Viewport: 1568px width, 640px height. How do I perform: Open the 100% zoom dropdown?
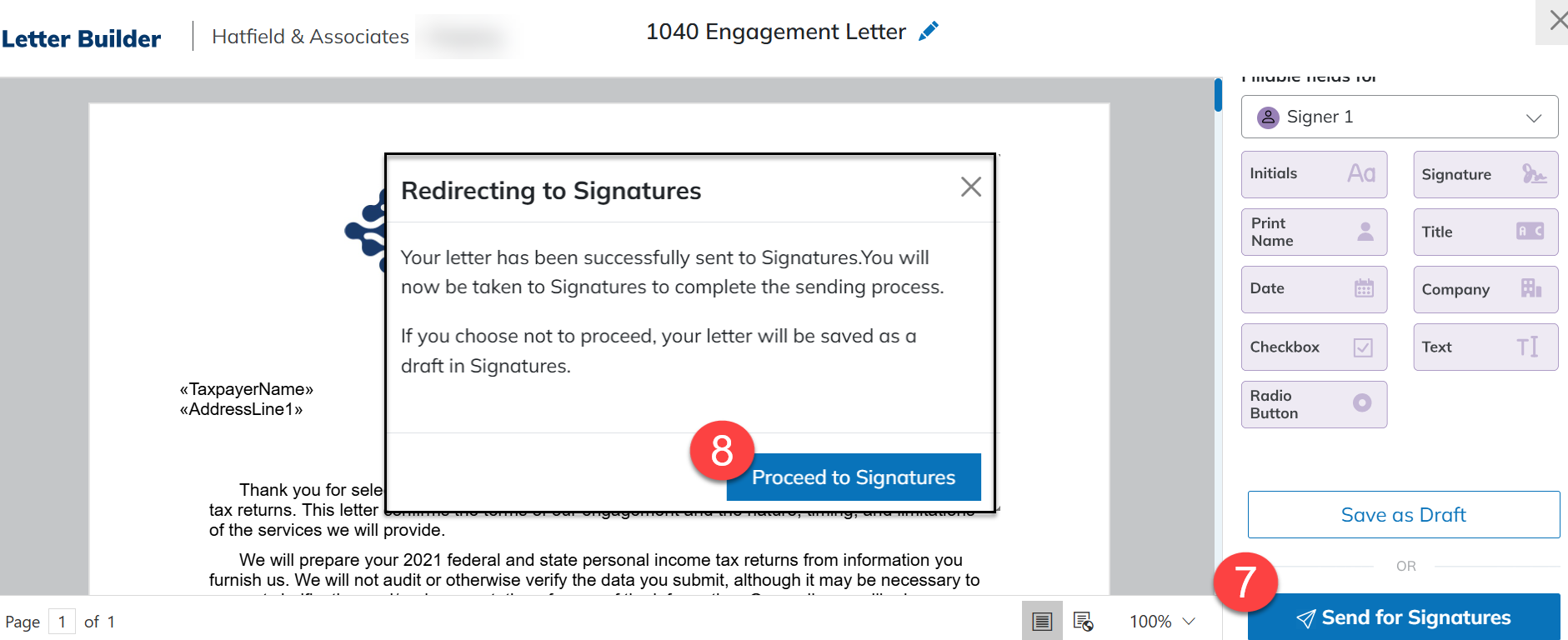coord(1162,621)
